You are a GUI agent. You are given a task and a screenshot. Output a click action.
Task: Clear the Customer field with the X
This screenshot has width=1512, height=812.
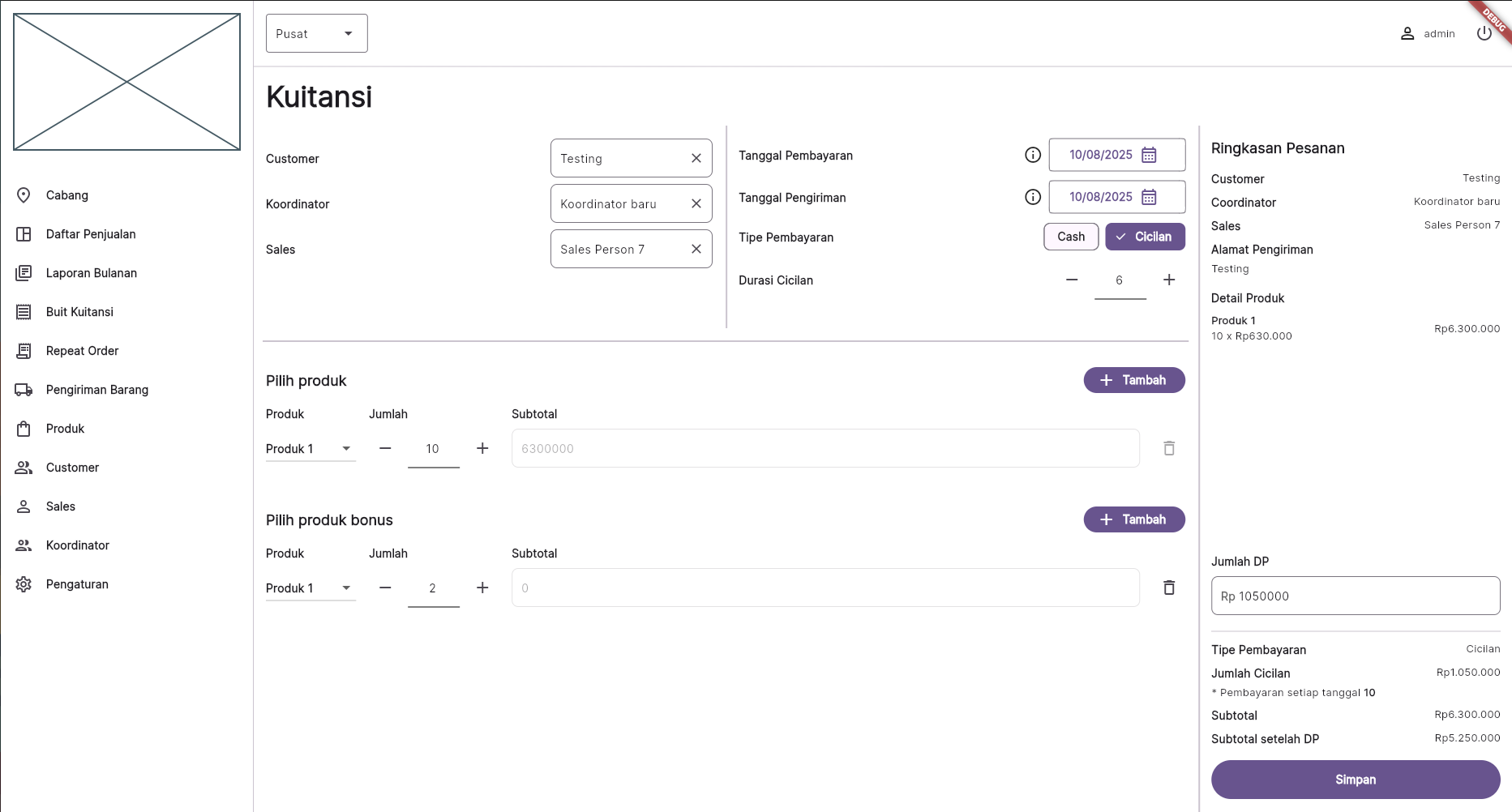click(x=696, y=158)
